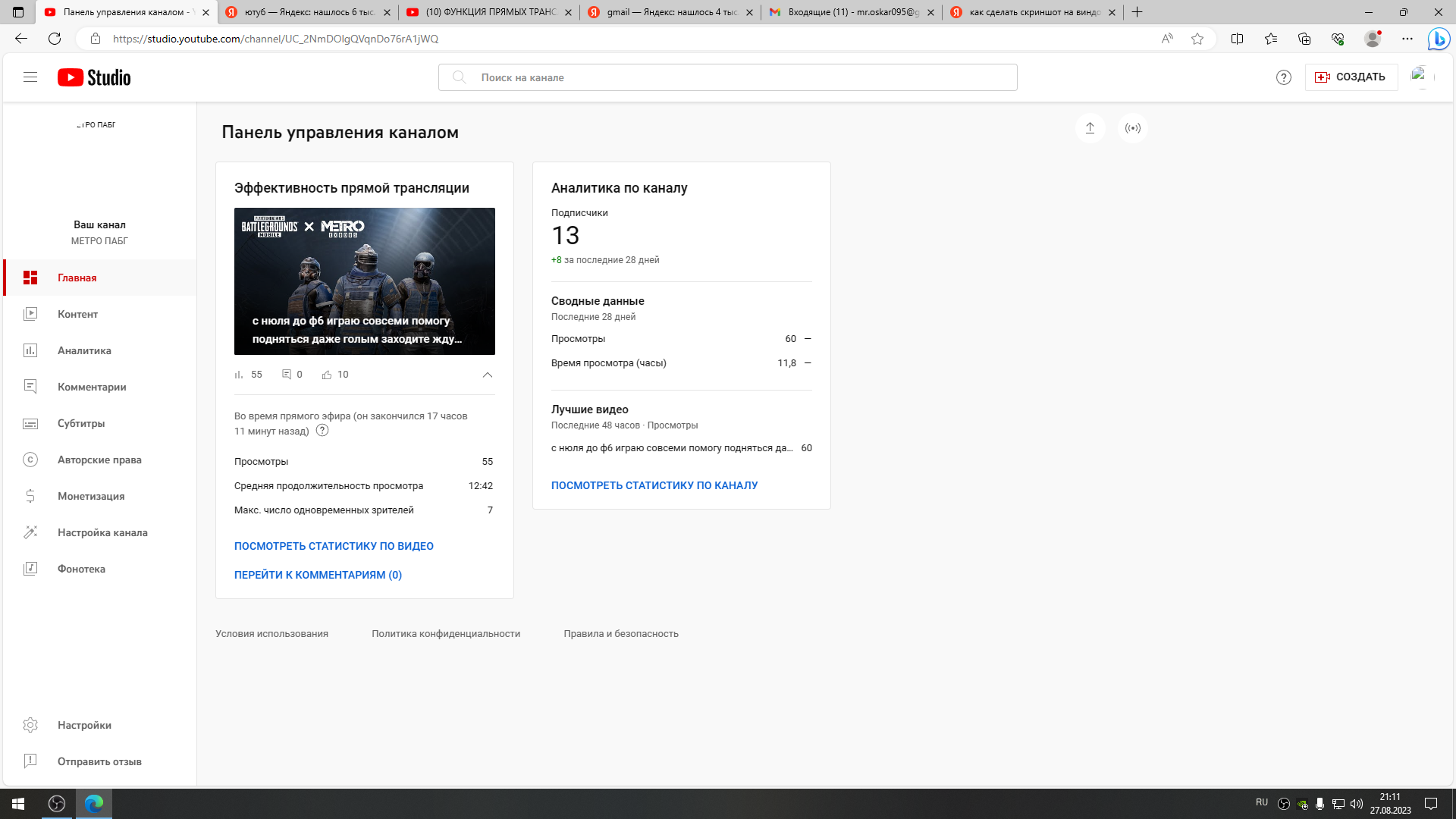Open Субтитры in the sidebar
The width and height of the screenshot is (1456, 819).
coord(100,423)
